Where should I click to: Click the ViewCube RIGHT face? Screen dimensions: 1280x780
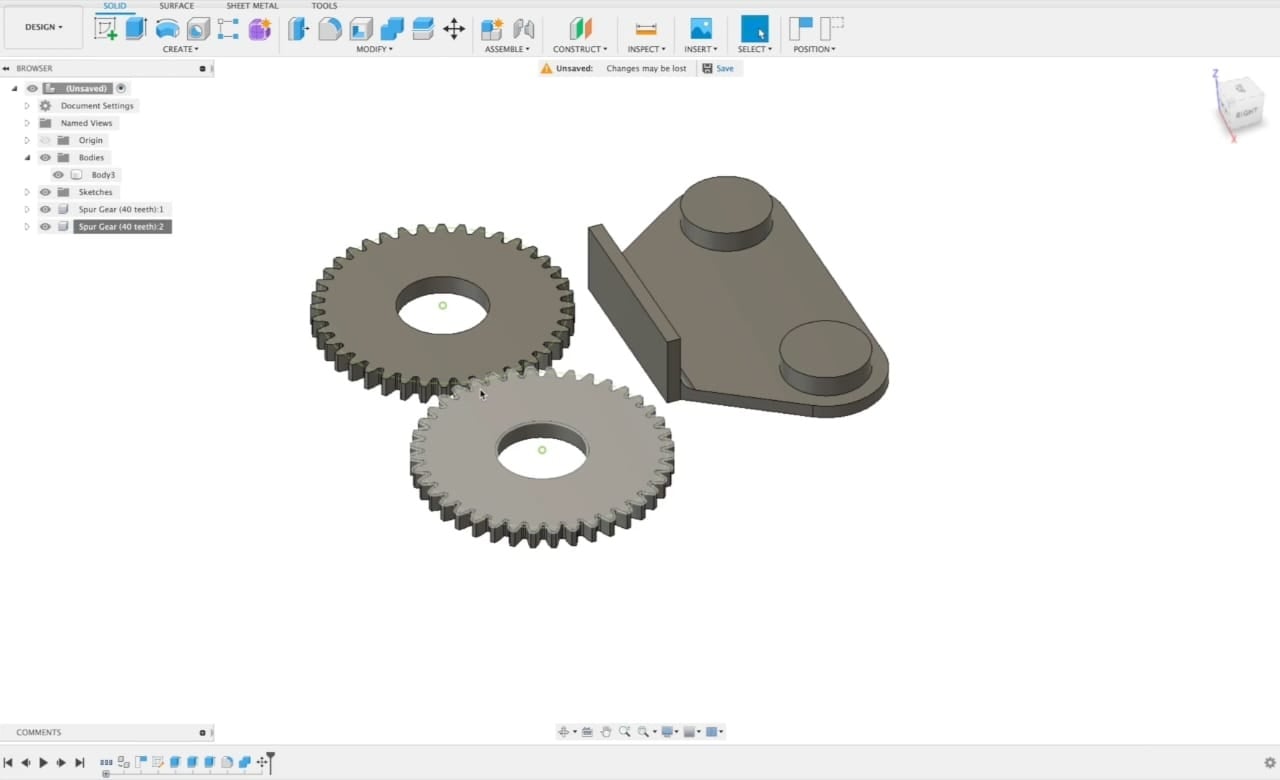click(x=1246, y=112)
